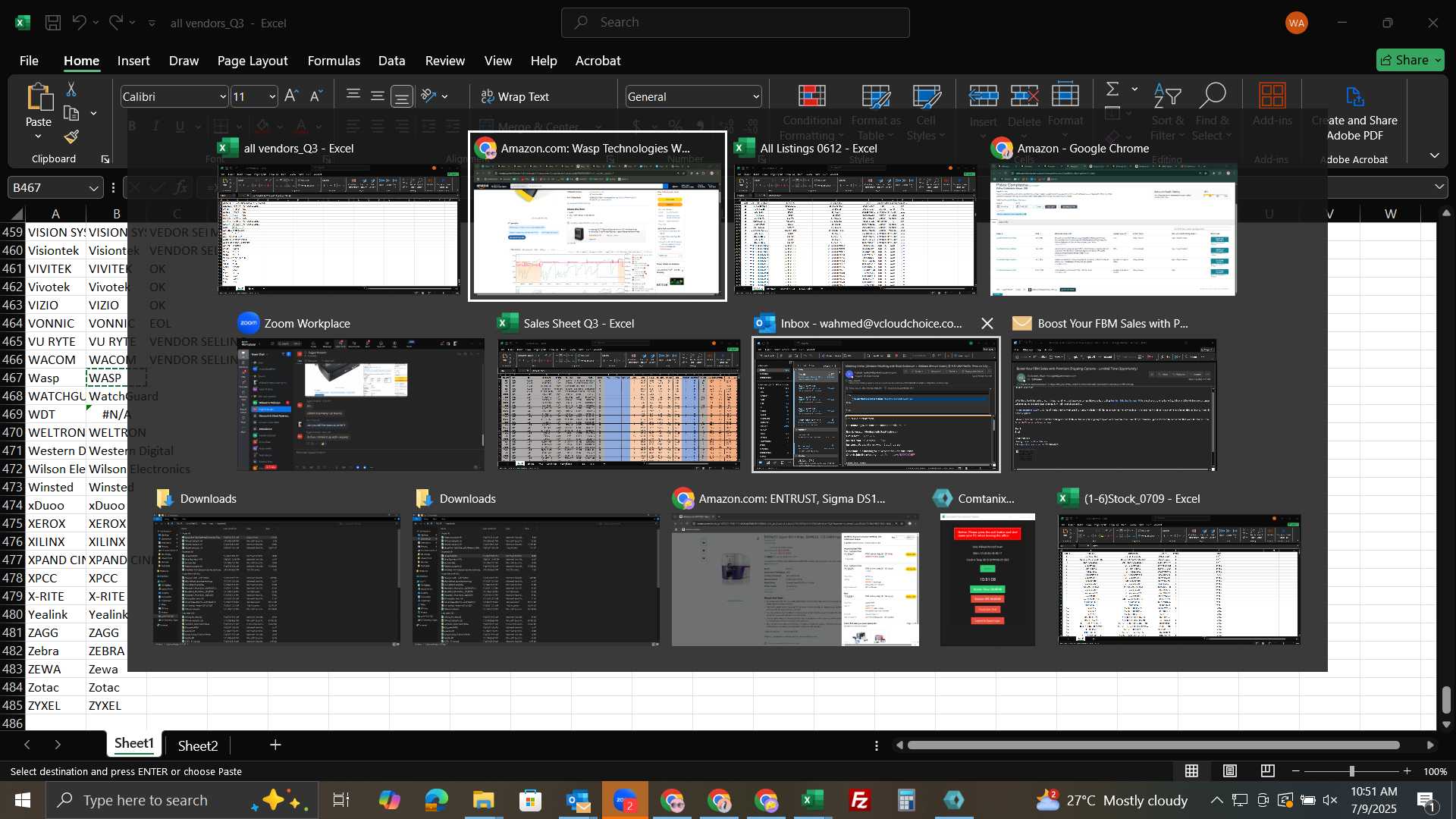Open Find & Select magnifier icon
The image size is (1456, 819).
[1212, 96]
